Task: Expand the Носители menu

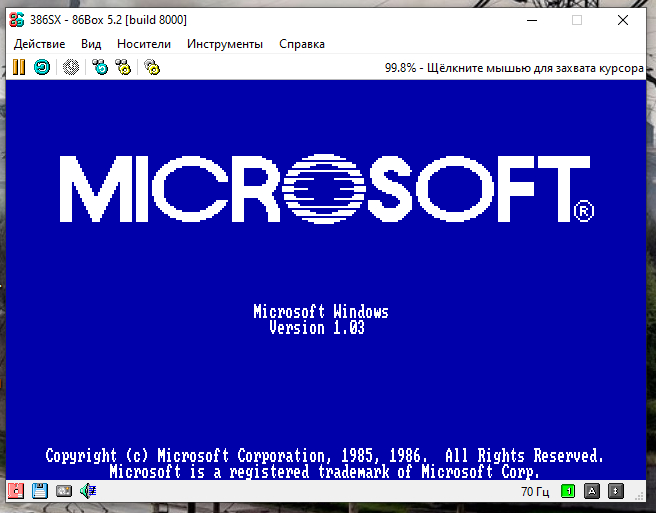Action: coord(144,44)
